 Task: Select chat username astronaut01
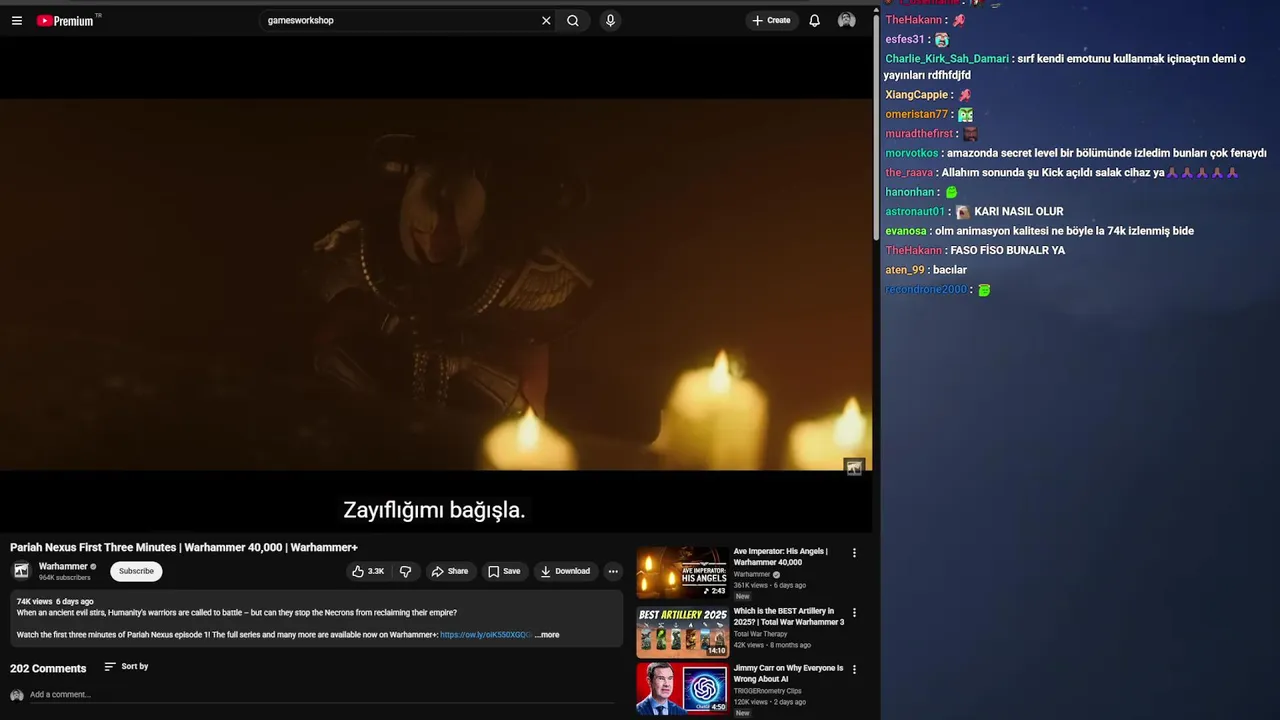click(x=915, y=211)
